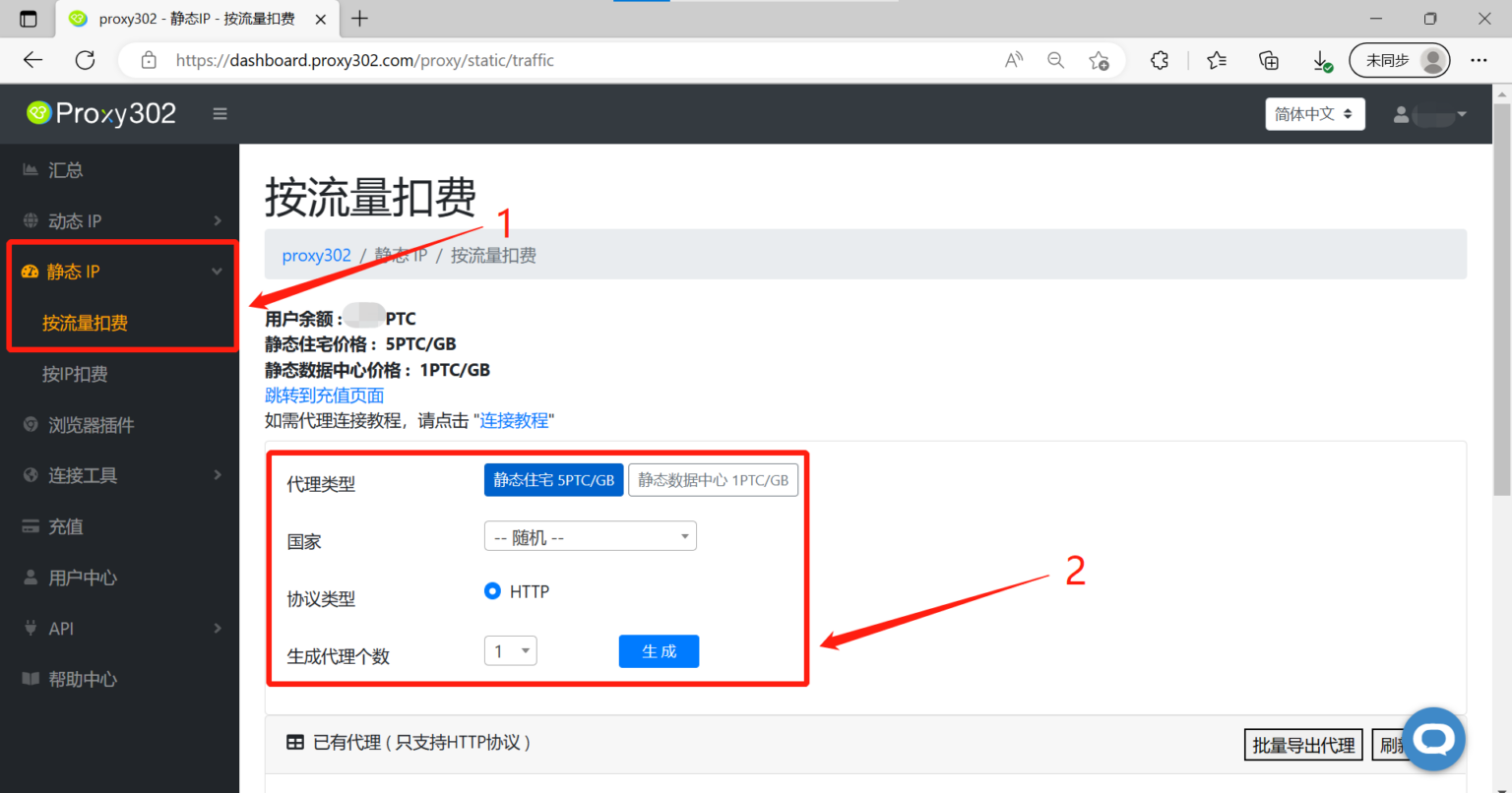Select the 静态住宅 5PTC/GB proxy type
The width and height of the screenshot is (1512, 793).
[x=553, y=479]
